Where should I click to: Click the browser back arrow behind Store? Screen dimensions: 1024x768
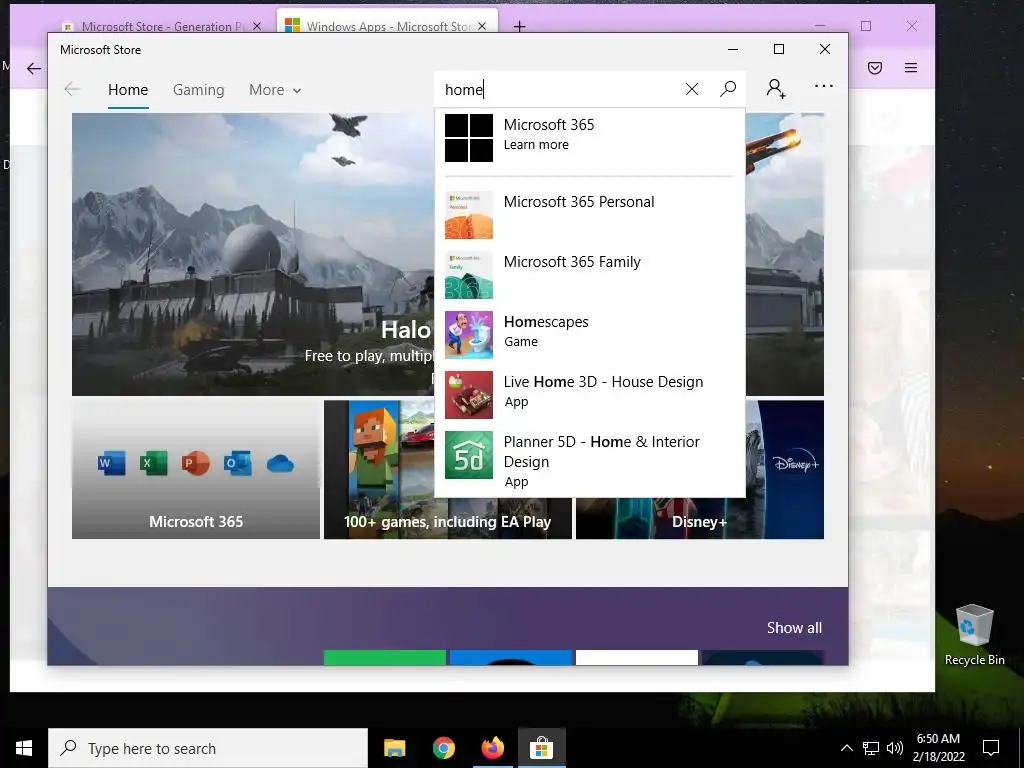click(33, 68)
